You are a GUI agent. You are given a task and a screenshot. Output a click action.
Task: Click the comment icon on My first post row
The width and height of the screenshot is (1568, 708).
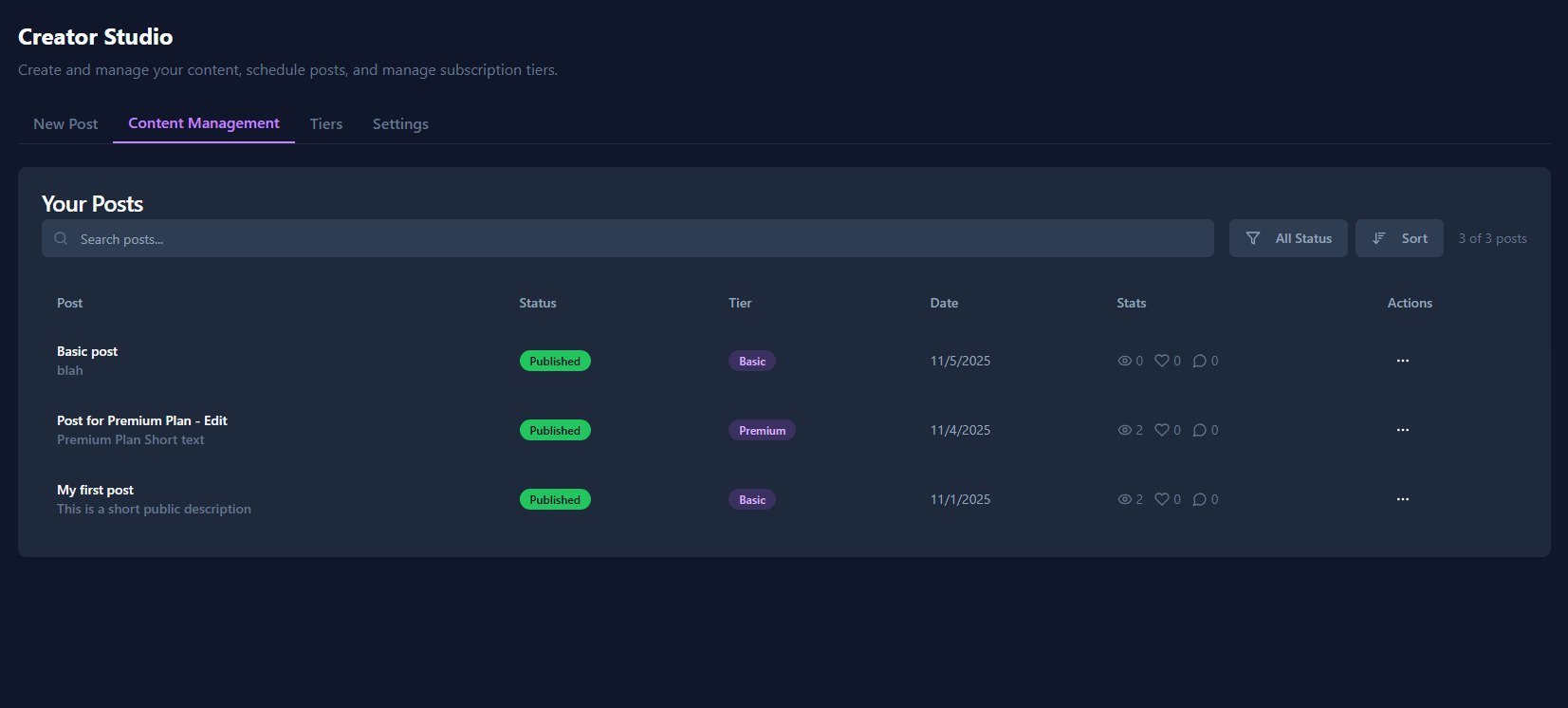click(x=1199, y=499)
